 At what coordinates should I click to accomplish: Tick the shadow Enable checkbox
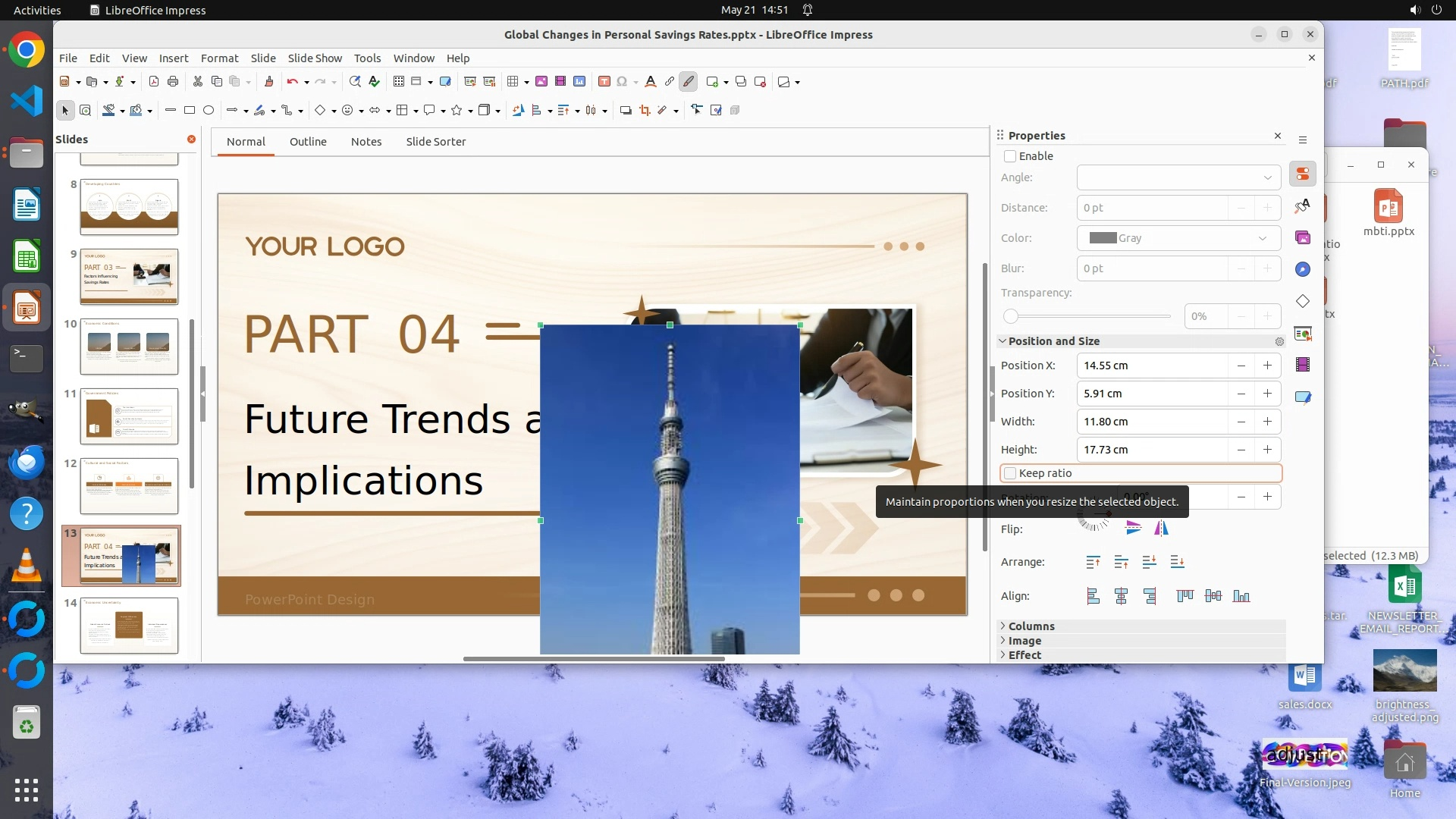tap(1010, 156)
